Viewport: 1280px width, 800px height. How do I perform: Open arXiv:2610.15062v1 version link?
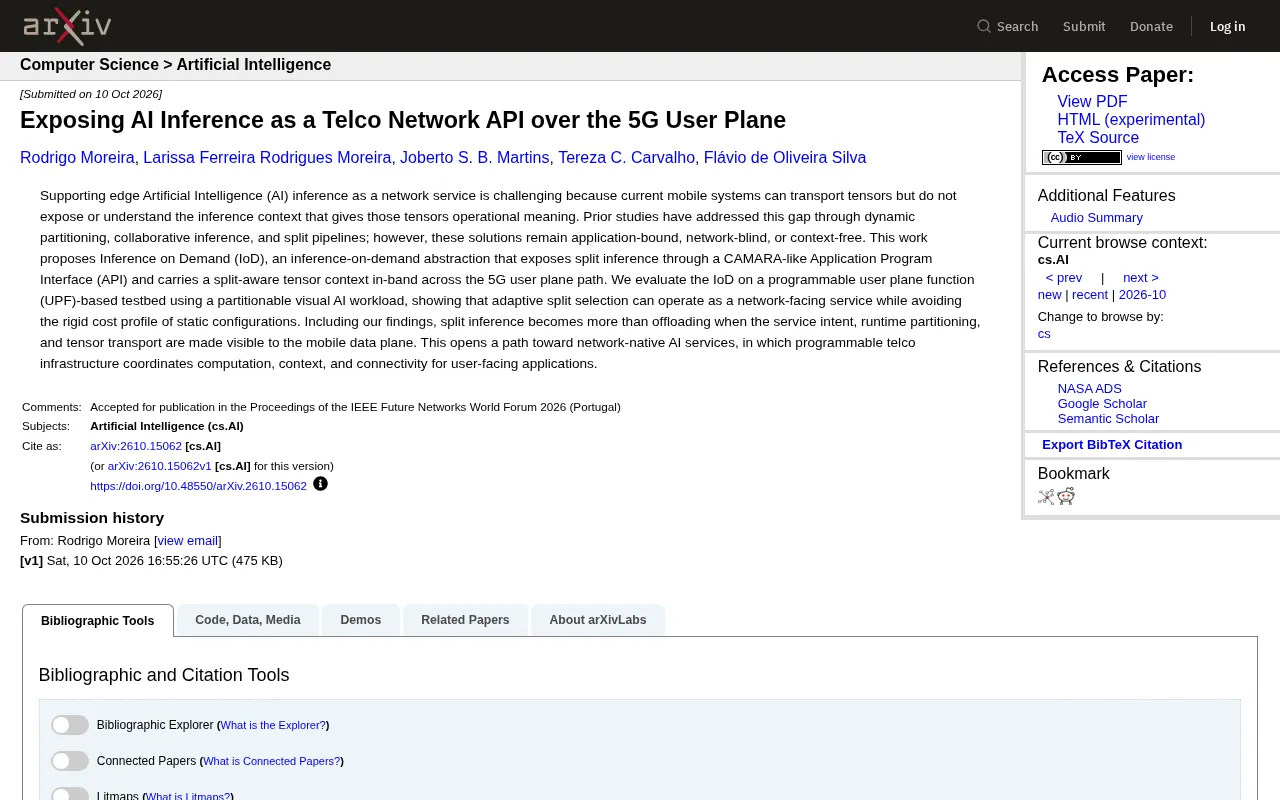(160, 466)
